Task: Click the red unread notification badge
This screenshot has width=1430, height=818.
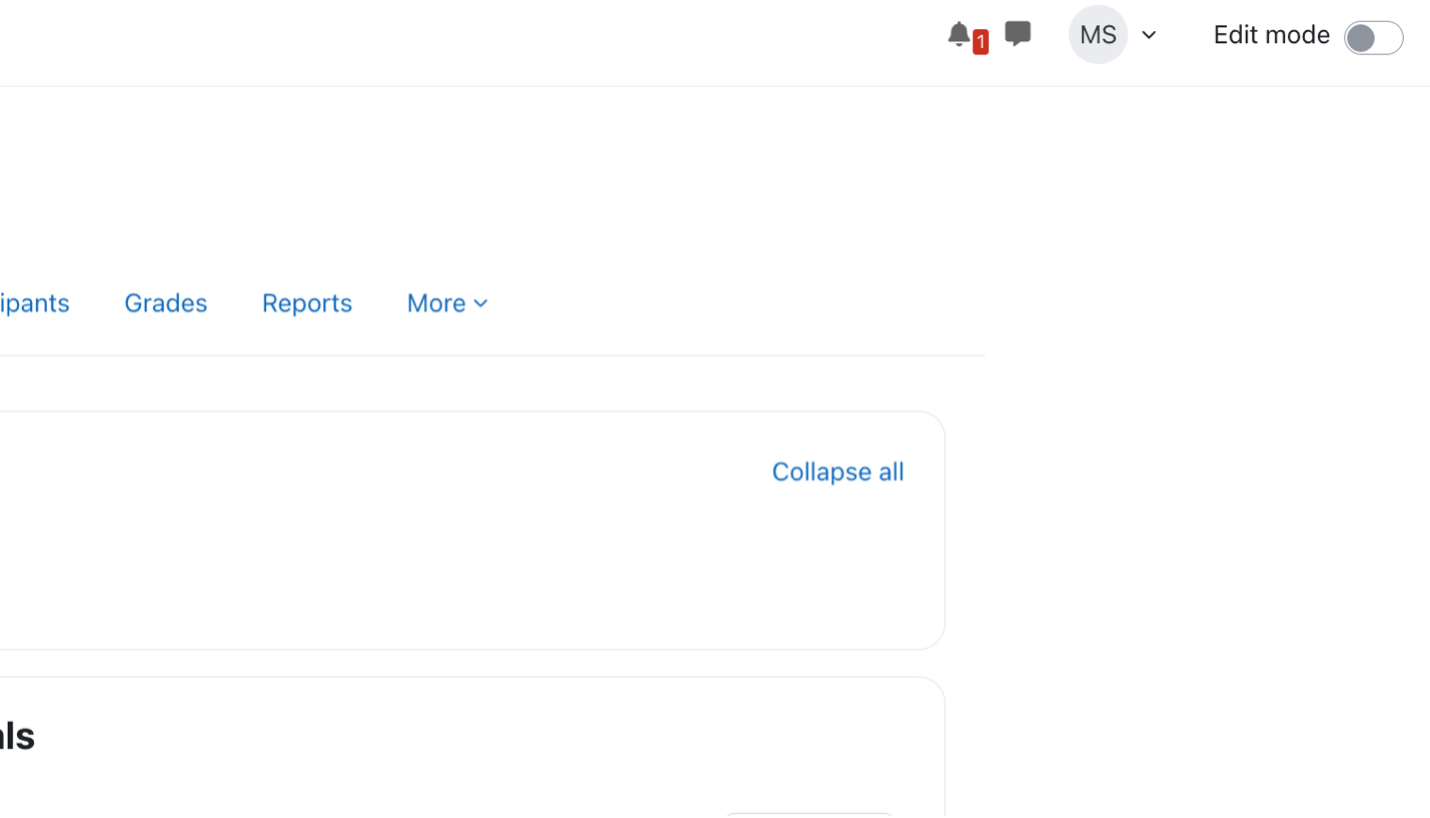Action: pos(981,42)
